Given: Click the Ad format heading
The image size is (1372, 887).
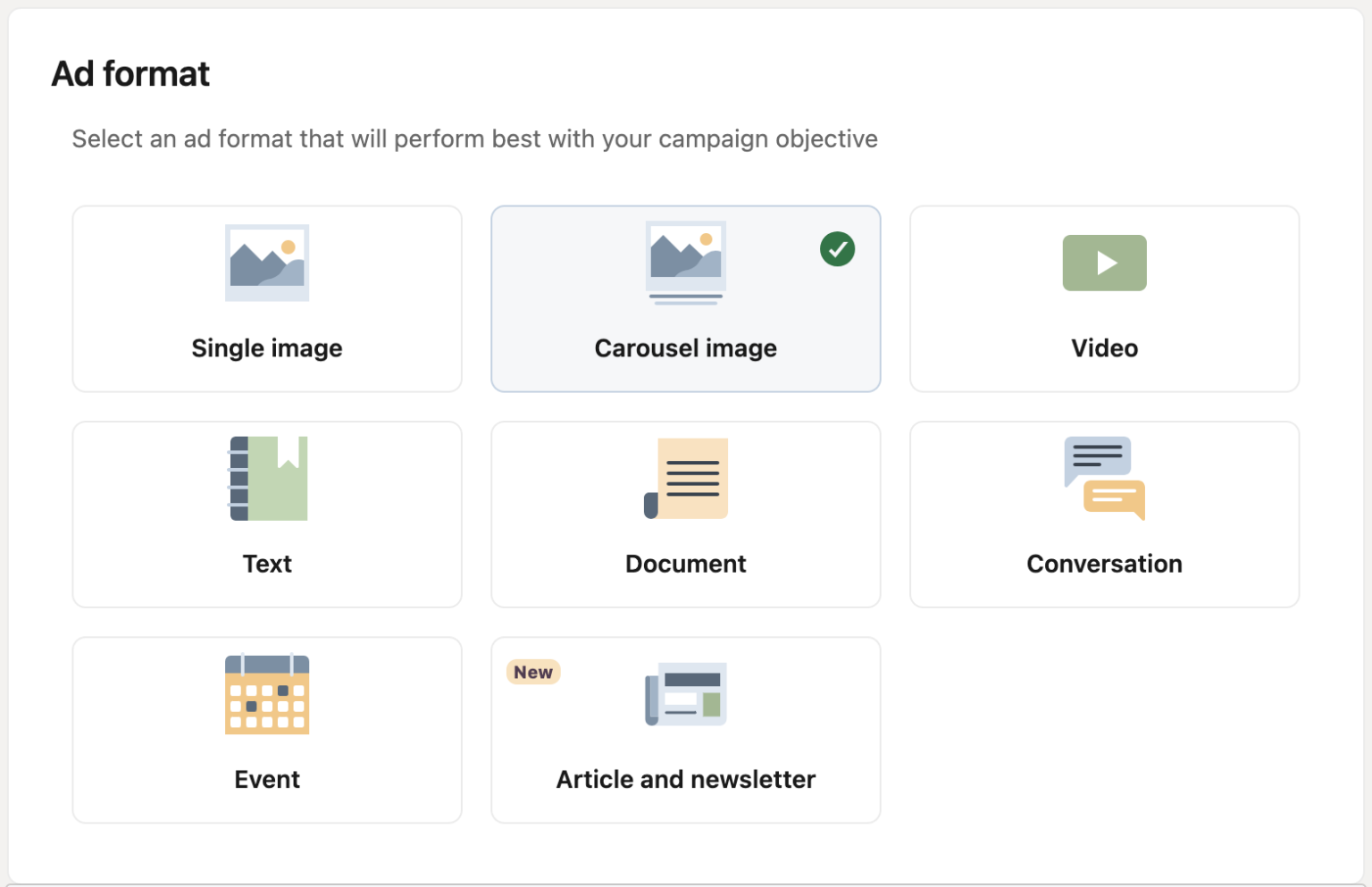Looking at the screenshot, I should click(131, 74).
